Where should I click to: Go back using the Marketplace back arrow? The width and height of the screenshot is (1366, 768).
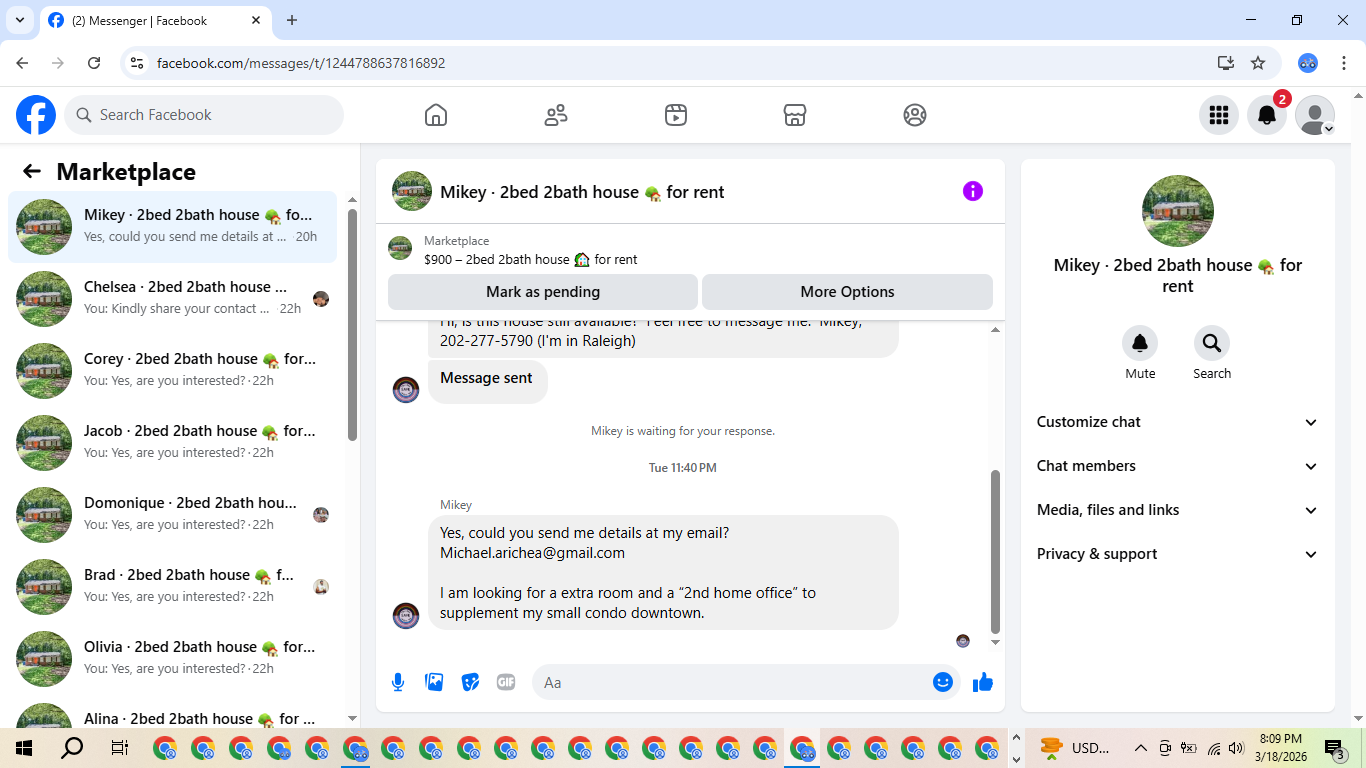(x=32, y=172)
